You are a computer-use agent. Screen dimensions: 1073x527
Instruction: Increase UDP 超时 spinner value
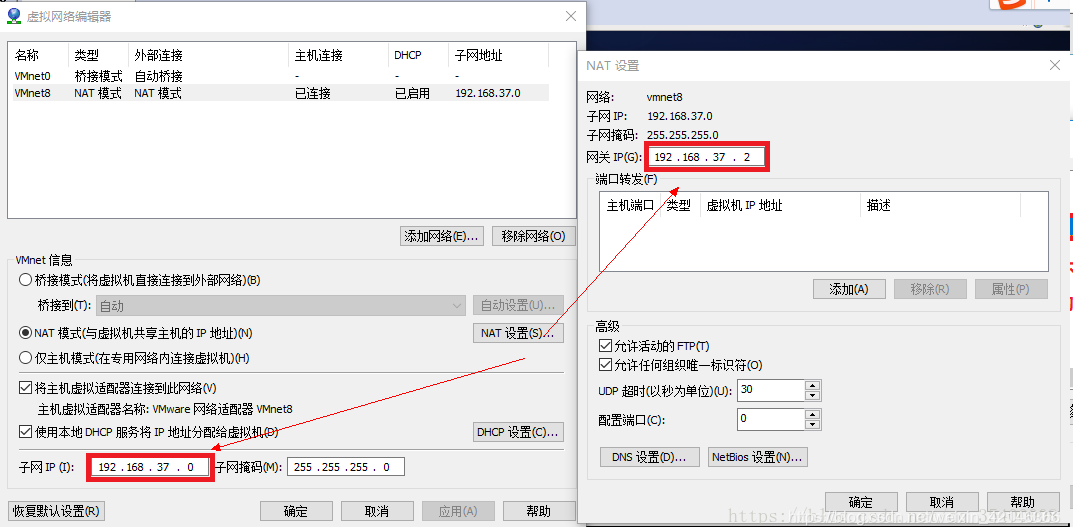pos(812,385)
